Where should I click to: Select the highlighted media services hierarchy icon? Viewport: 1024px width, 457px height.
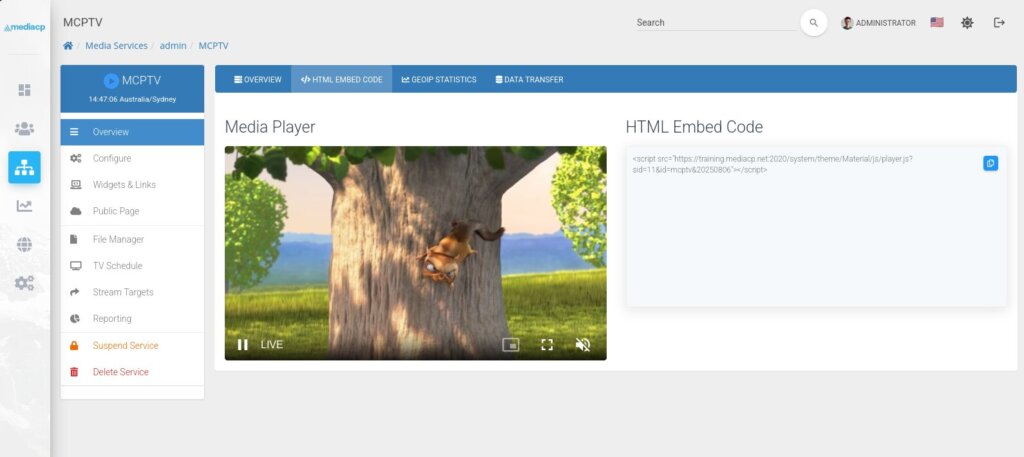tap(24, 167)
